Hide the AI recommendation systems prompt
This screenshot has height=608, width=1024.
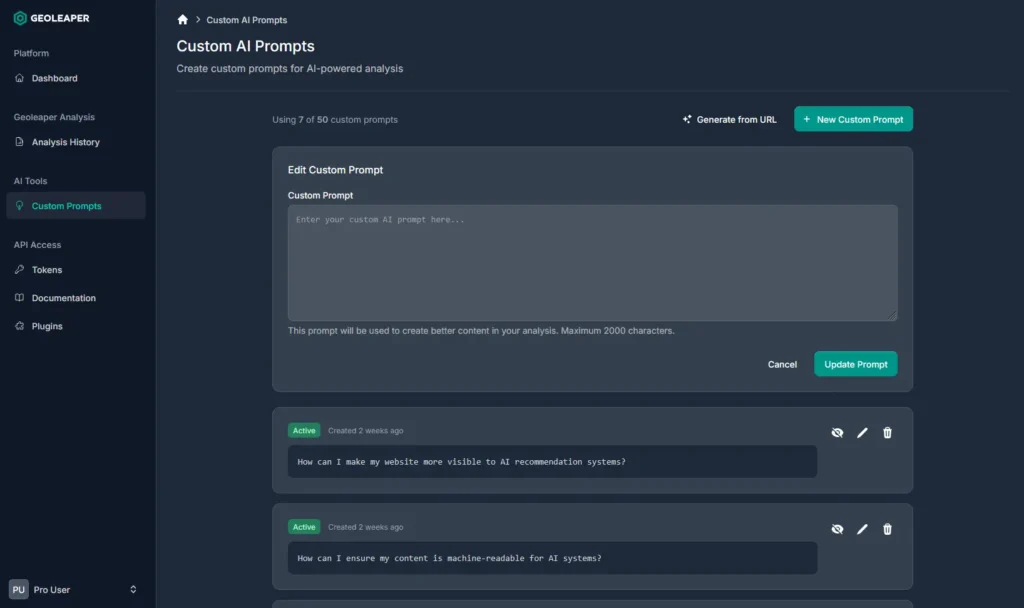click(x=837, y=433)
